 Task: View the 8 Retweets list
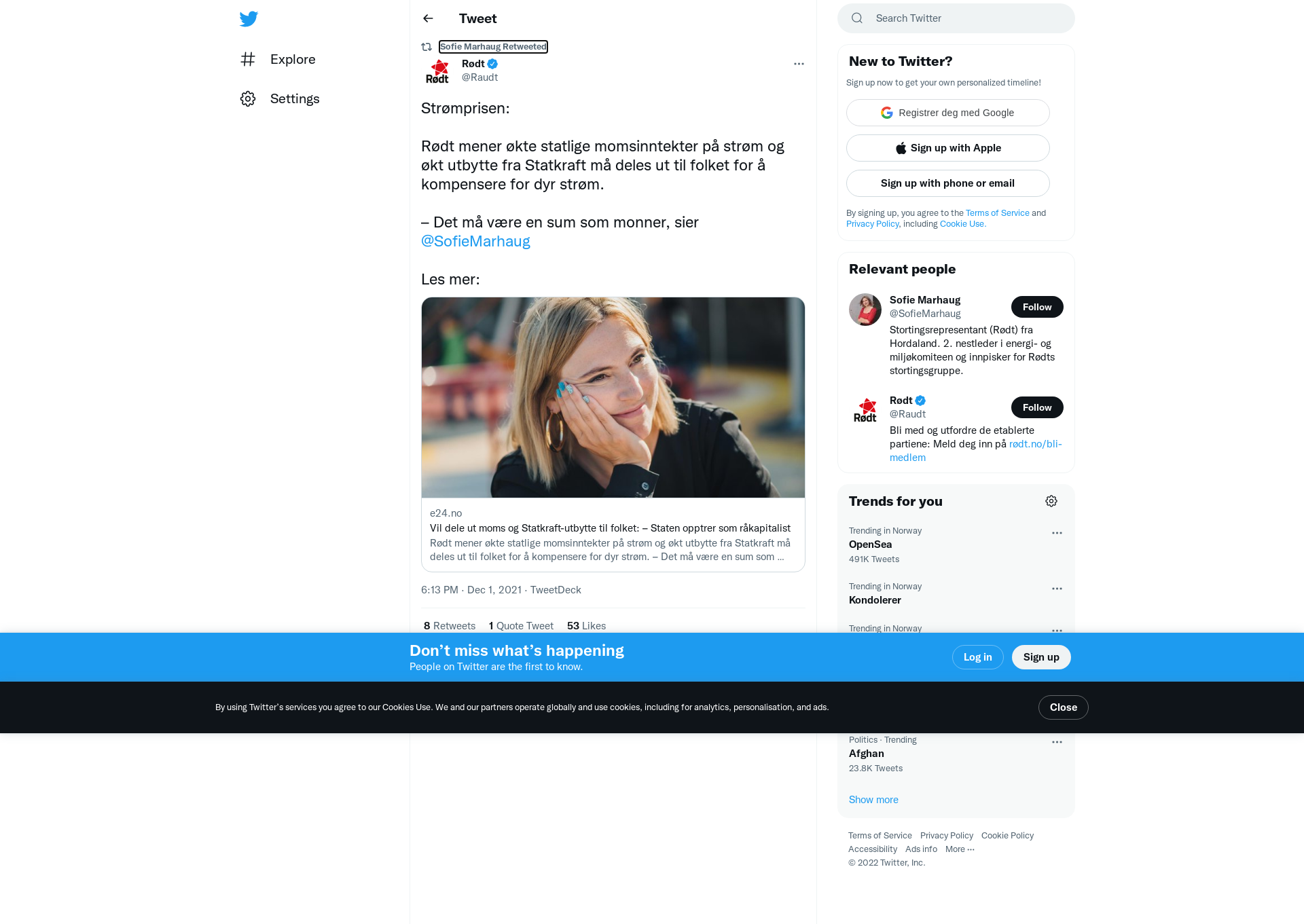[x=450, y=626]
